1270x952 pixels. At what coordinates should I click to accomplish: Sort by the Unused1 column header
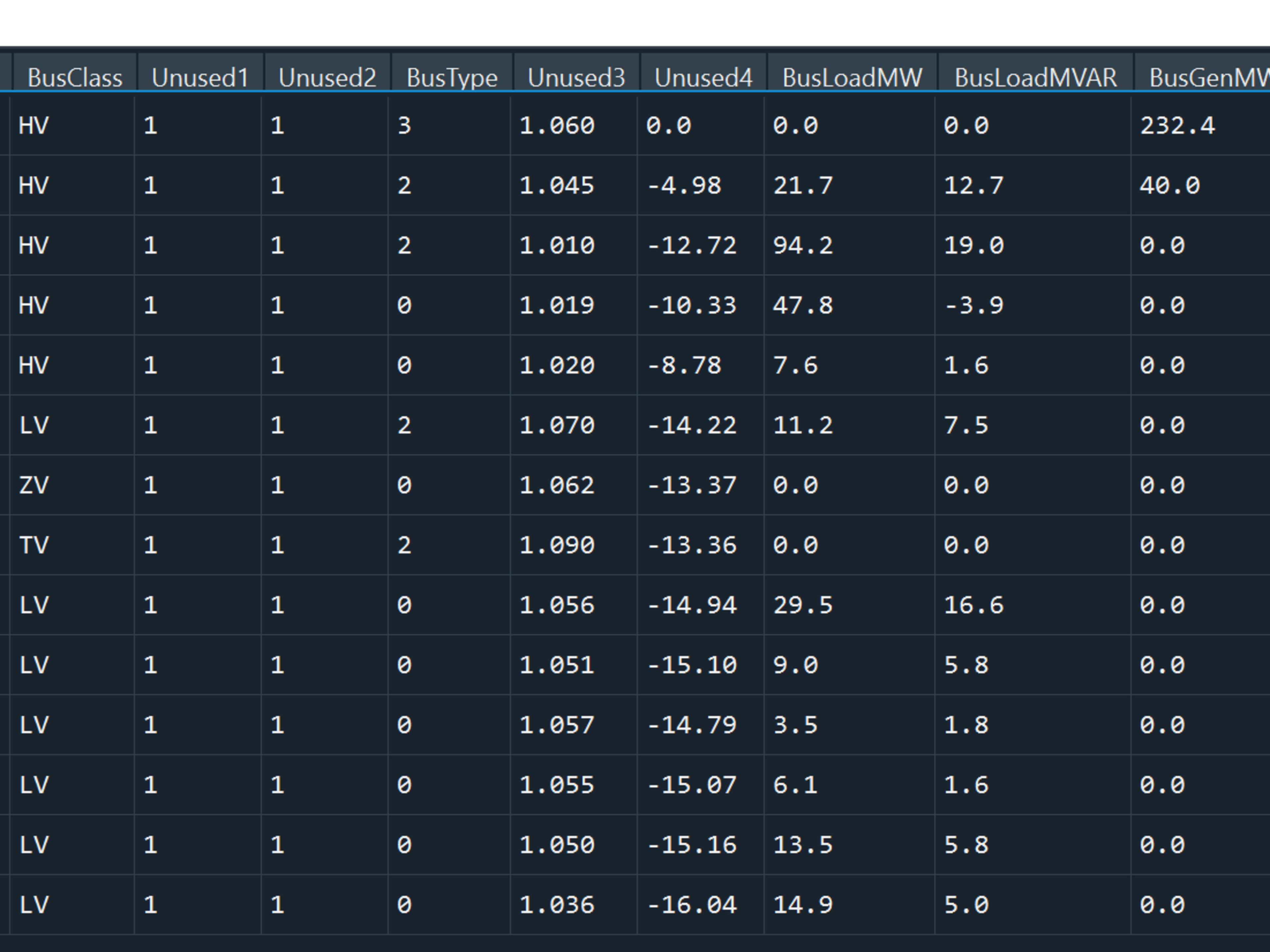pyautogui.click(x=200, y=77)
